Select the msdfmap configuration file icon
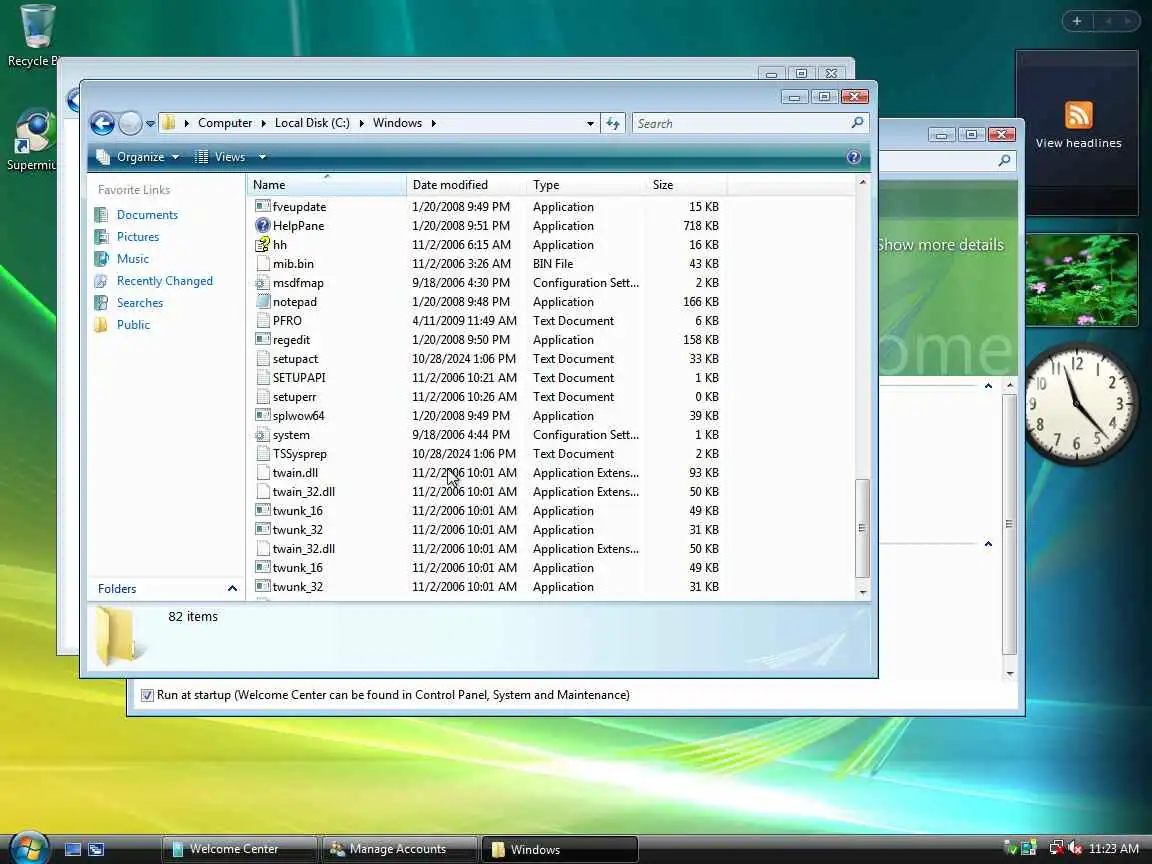This screenshot has height=864, width=1152. coord(262,283)
